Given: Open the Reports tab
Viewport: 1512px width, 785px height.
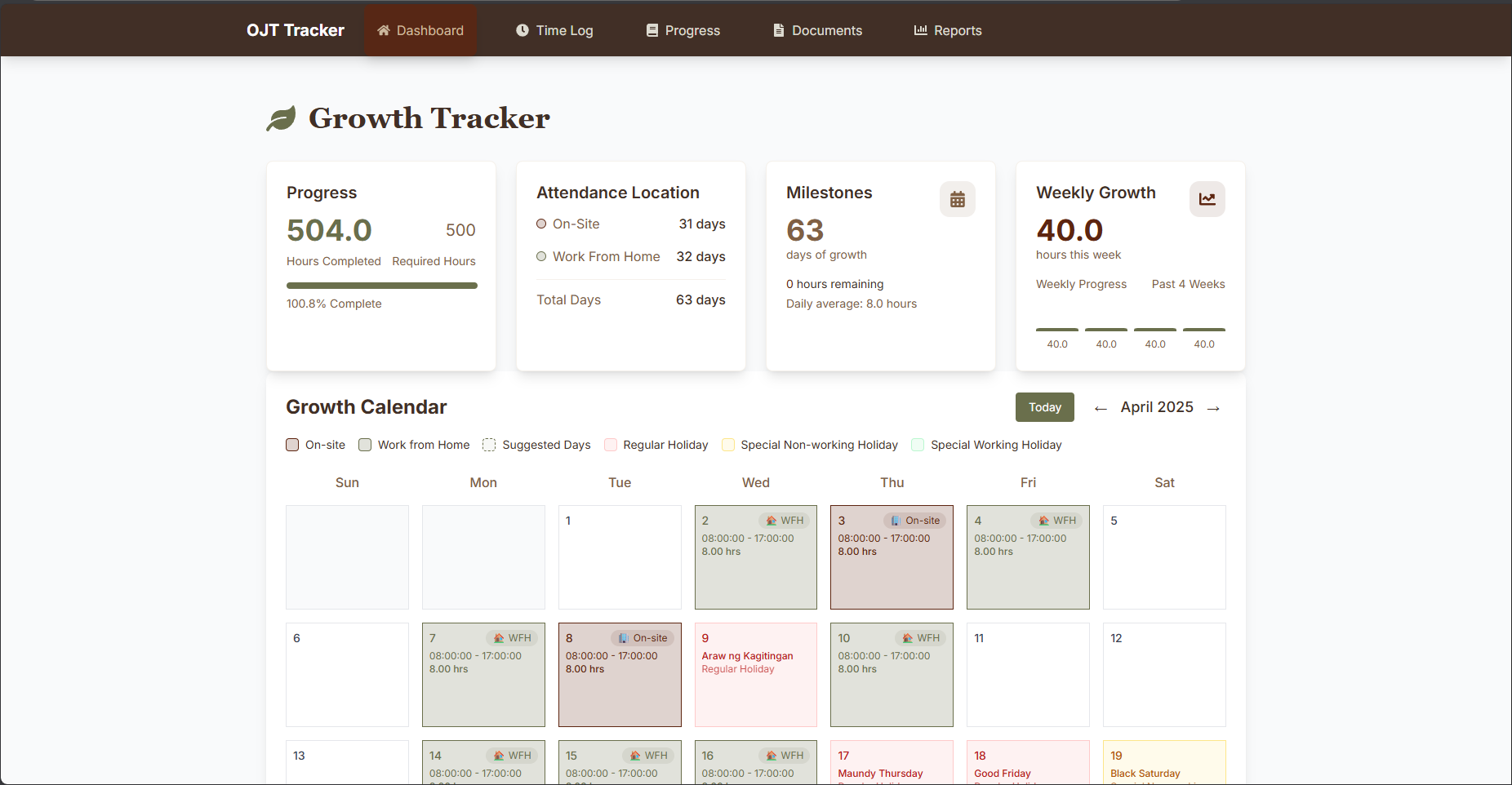Looking at the screenshot, I should [x=947, y=30].
